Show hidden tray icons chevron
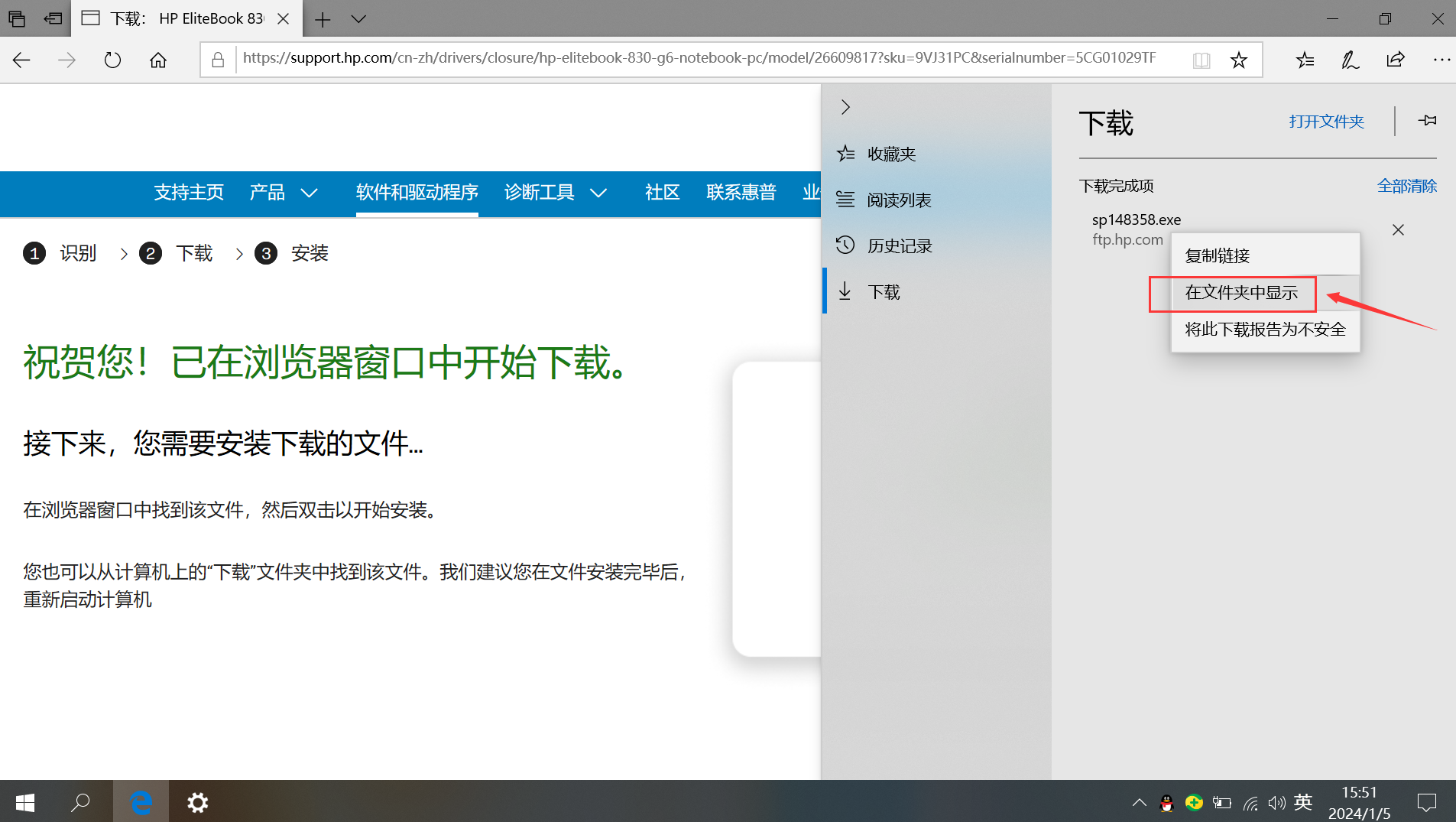The height and width of the screenshot is (822, 1456). pyautogui.click(x=1139, y=802)
